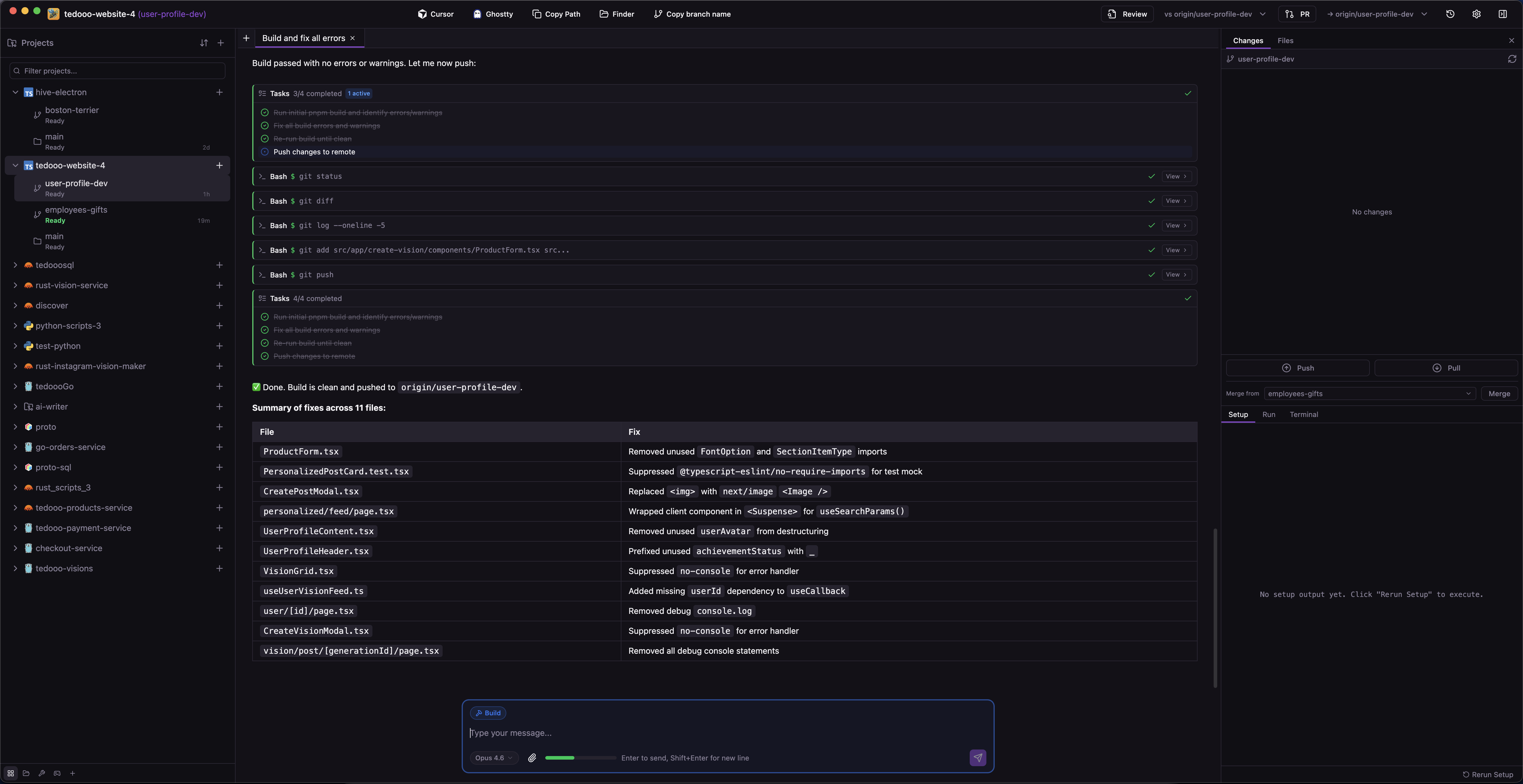
Task: Select employees-gifts worktree
Action: coord(122,215)
